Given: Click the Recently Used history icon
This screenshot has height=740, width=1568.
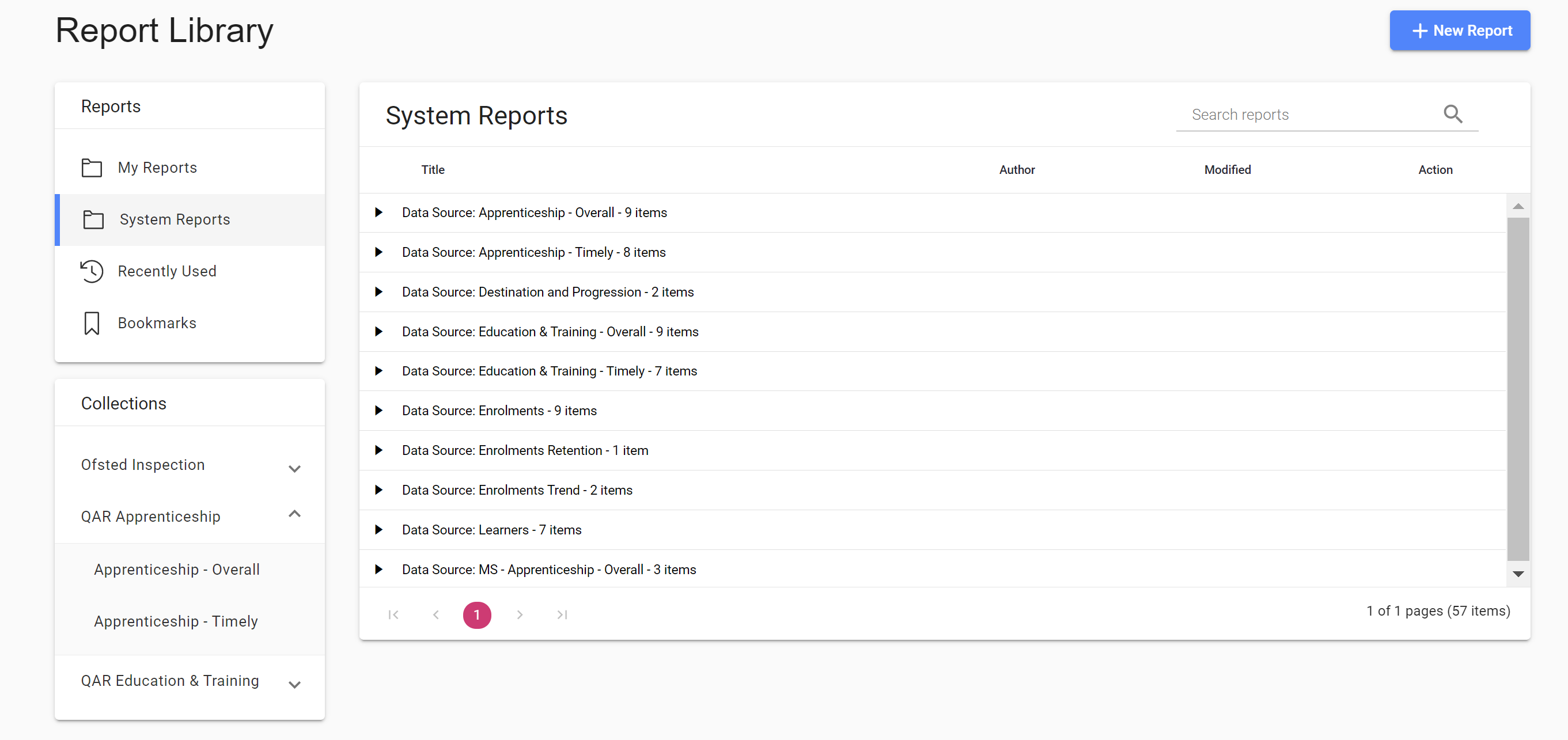Looking at the screenshot, I should [92, 271].
